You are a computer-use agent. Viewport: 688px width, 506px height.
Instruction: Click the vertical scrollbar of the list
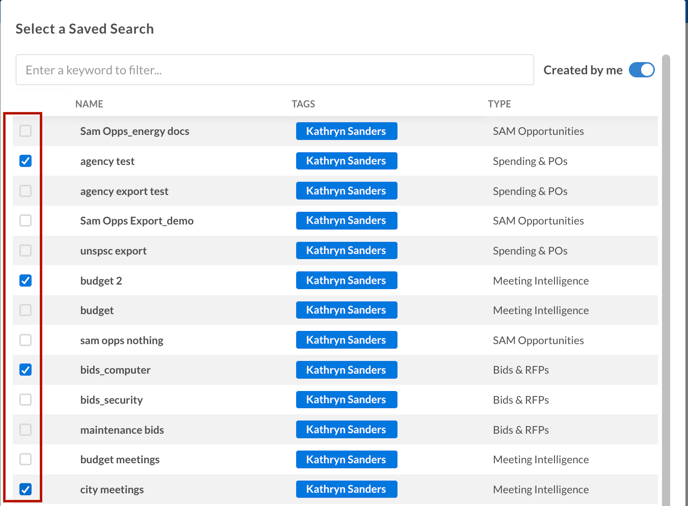click(666, 280)
